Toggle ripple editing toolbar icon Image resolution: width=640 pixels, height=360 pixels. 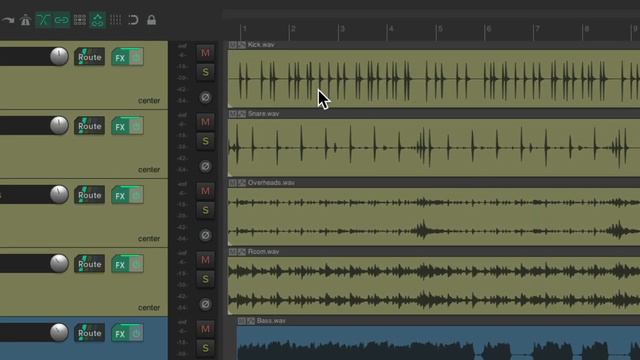(x=80, y=20)
